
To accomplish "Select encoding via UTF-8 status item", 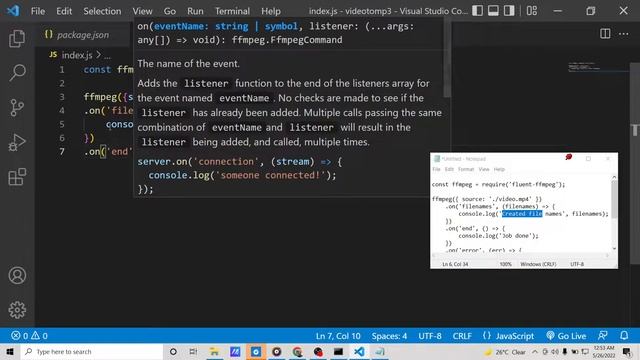I will click(x=430, y=336).
